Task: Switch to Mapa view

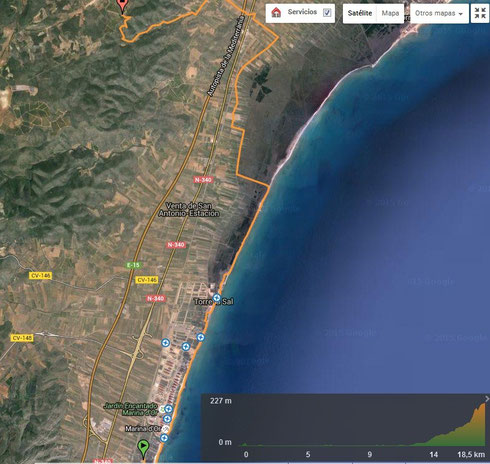Action: [x=390, y=13]
